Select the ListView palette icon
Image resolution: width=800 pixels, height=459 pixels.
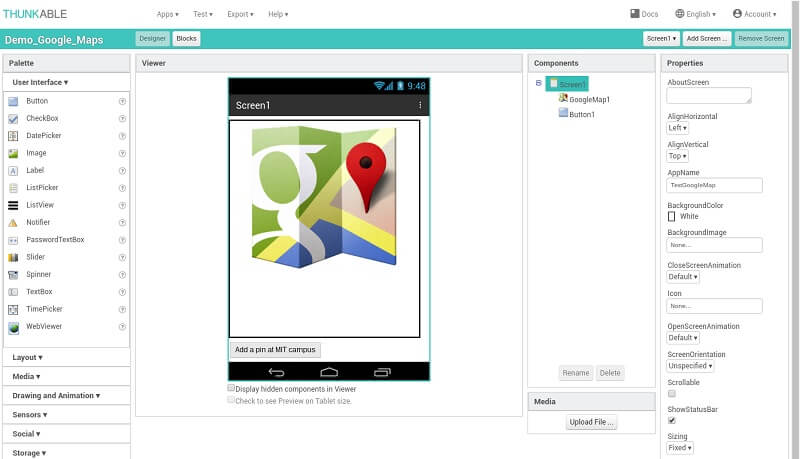click(x=13, y=206)
